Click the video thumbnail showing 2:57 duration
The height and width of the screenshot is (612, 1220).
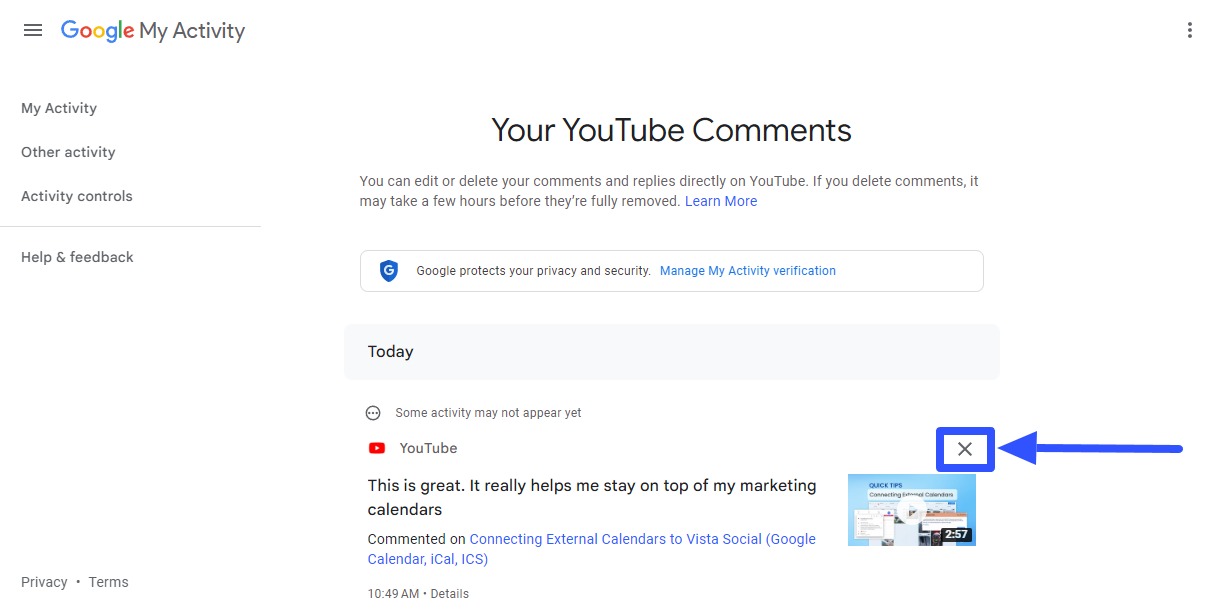click(x=911, y=509)
